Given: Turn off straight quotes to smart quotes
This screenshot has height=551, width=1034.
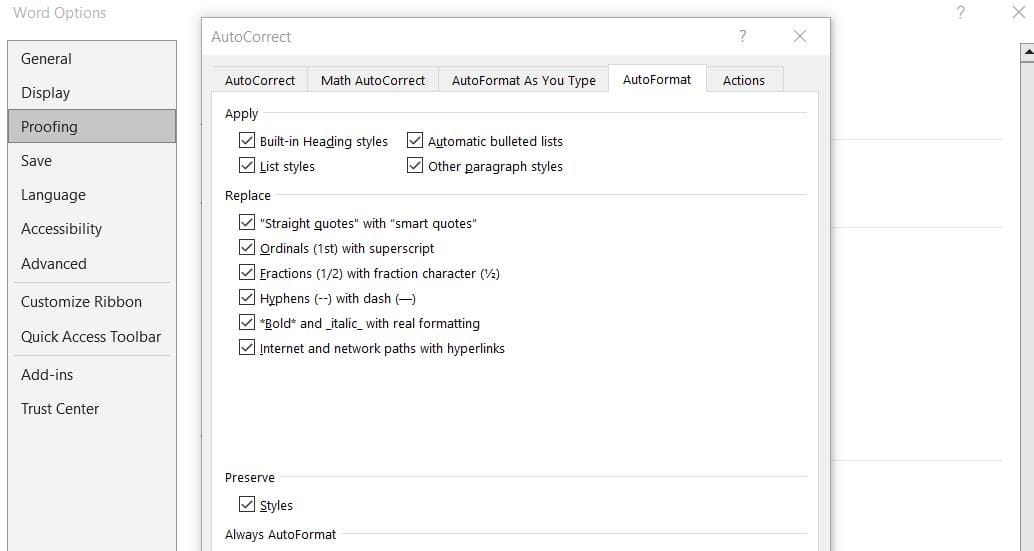Looking at the screenshot, I should (x=247, y=223).
